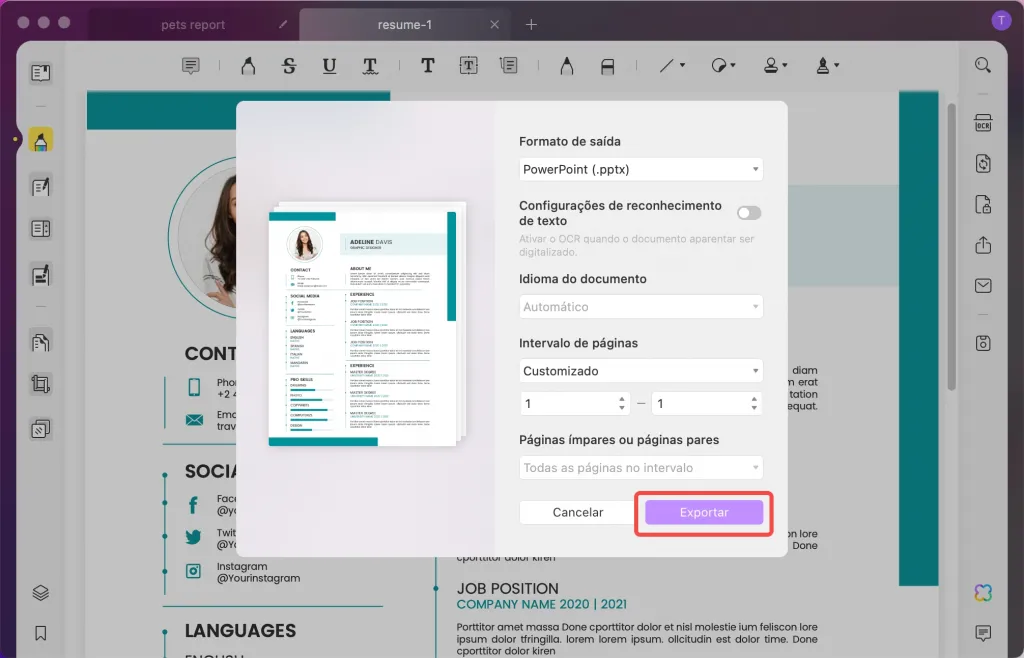Select the Underline tool
The image size is (1024, 658).
pyautogui.click(x=329, y=65)
